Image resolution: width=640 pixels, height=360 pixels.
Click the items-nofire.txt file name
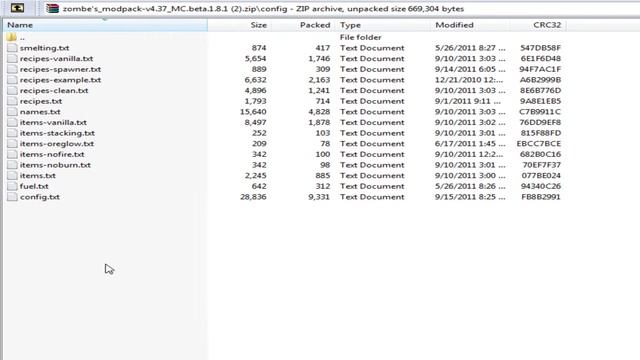(52, 154)
